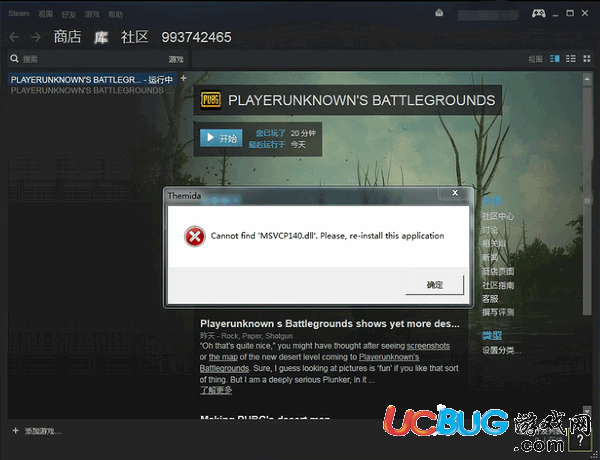Open news headline 'Playerunknown s Battlegrounds shows yet more des...'
Viewport: 600px width, 460px height.
tap(330, 324)
